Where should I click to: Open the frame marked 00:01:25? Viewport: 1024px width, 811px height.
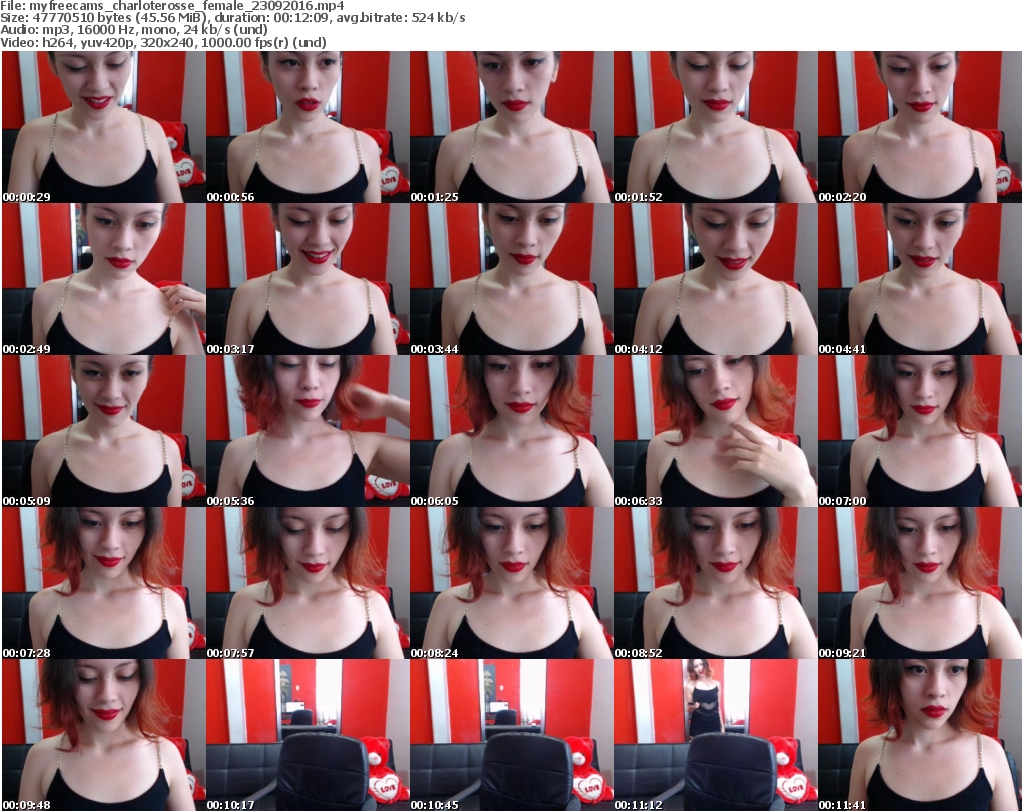511,127
